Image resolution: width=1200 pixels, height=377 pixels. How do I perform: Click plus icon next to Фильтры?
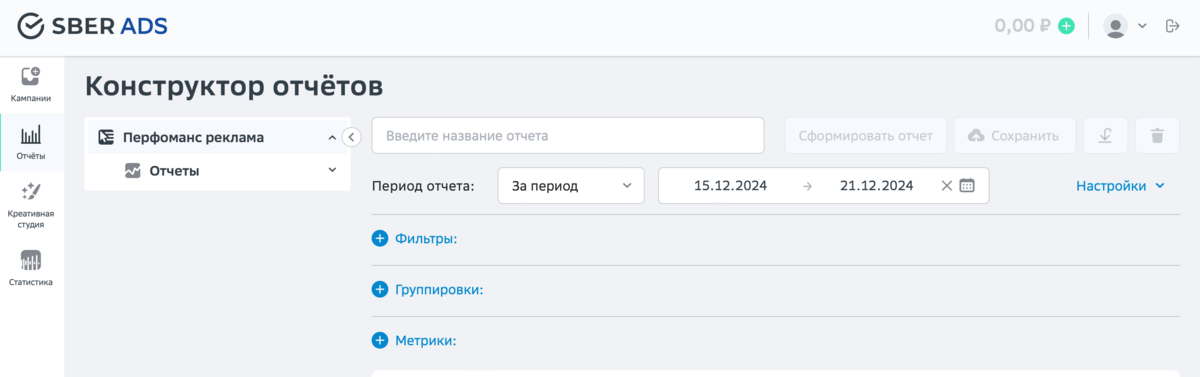[x=379, y=239]
